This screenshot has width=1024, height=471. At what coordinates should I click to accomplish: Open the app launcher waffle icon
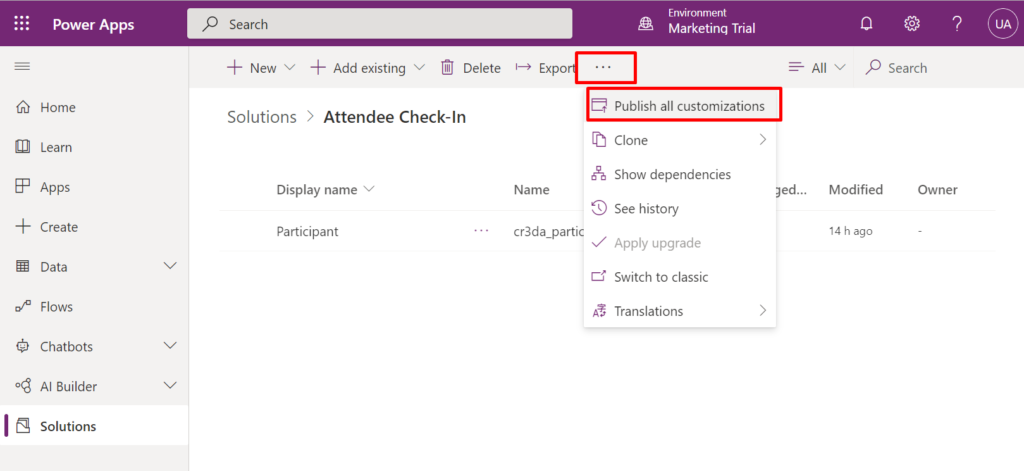22,24
